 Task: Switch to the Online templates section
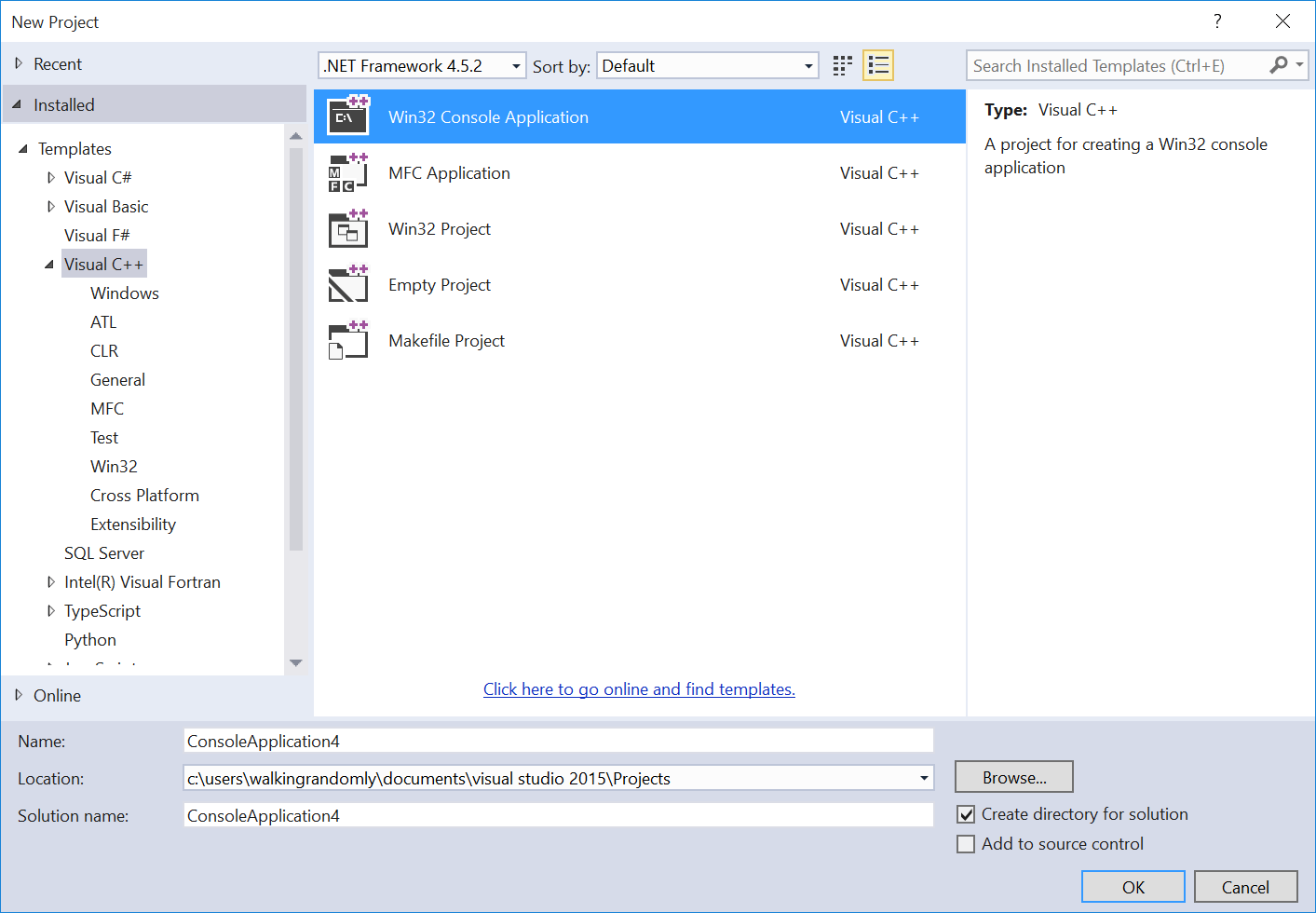[x=57, y=695]
